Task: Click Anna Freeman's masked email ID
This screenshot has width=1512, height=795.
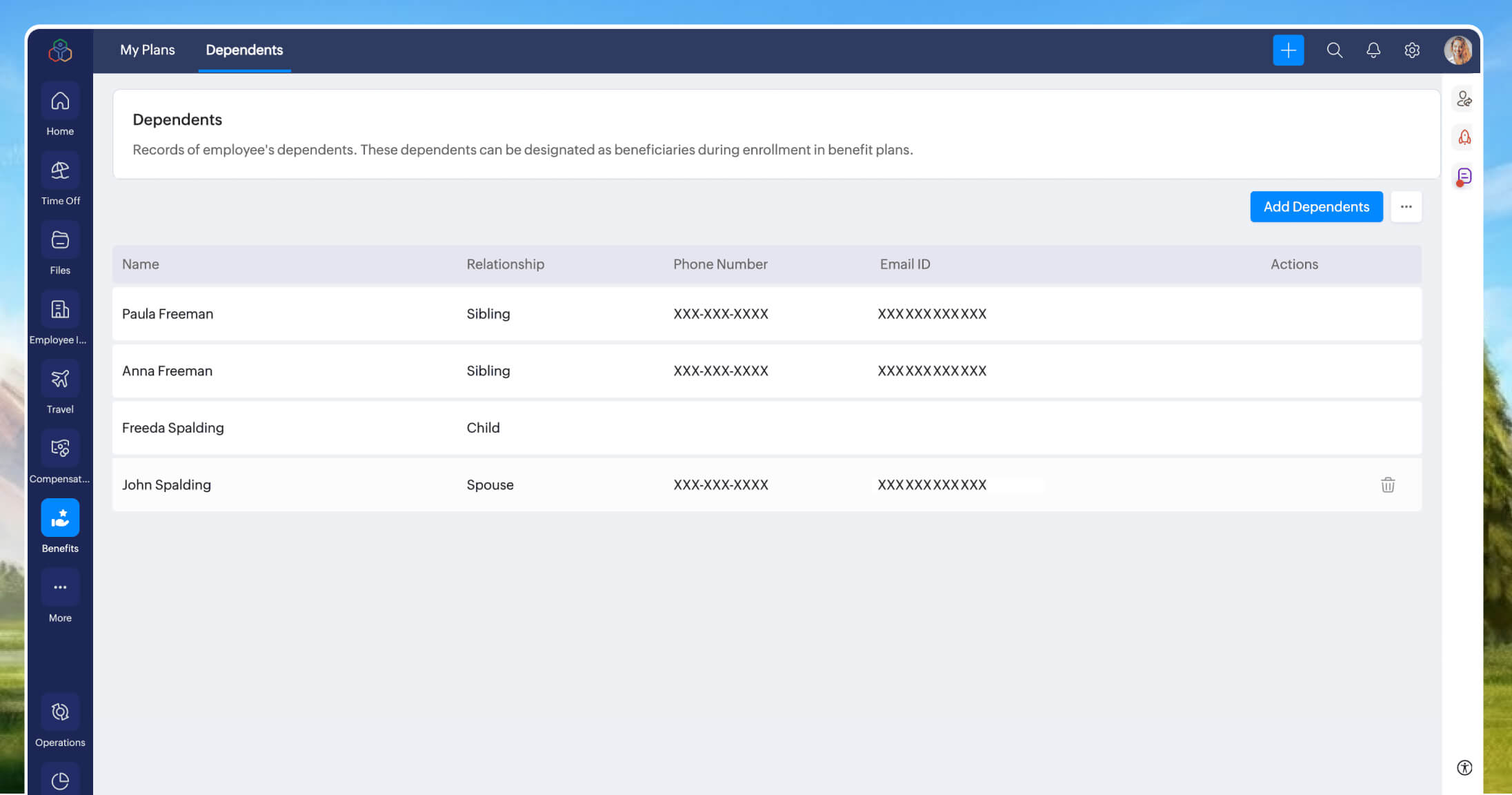Action: (932, 371)
